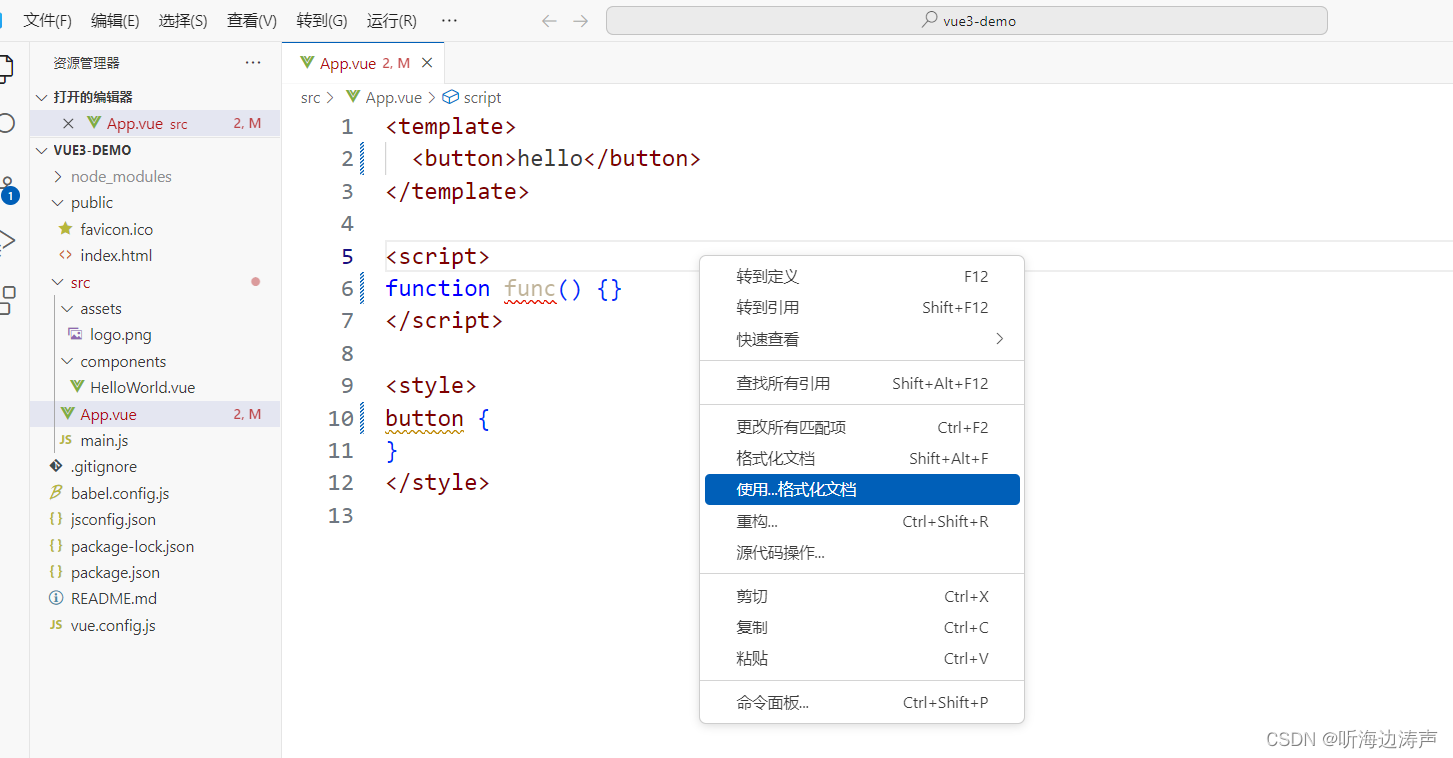
Task: Click the .gitignore git icon
Action: pyautogui.click(x=56, y=466)
